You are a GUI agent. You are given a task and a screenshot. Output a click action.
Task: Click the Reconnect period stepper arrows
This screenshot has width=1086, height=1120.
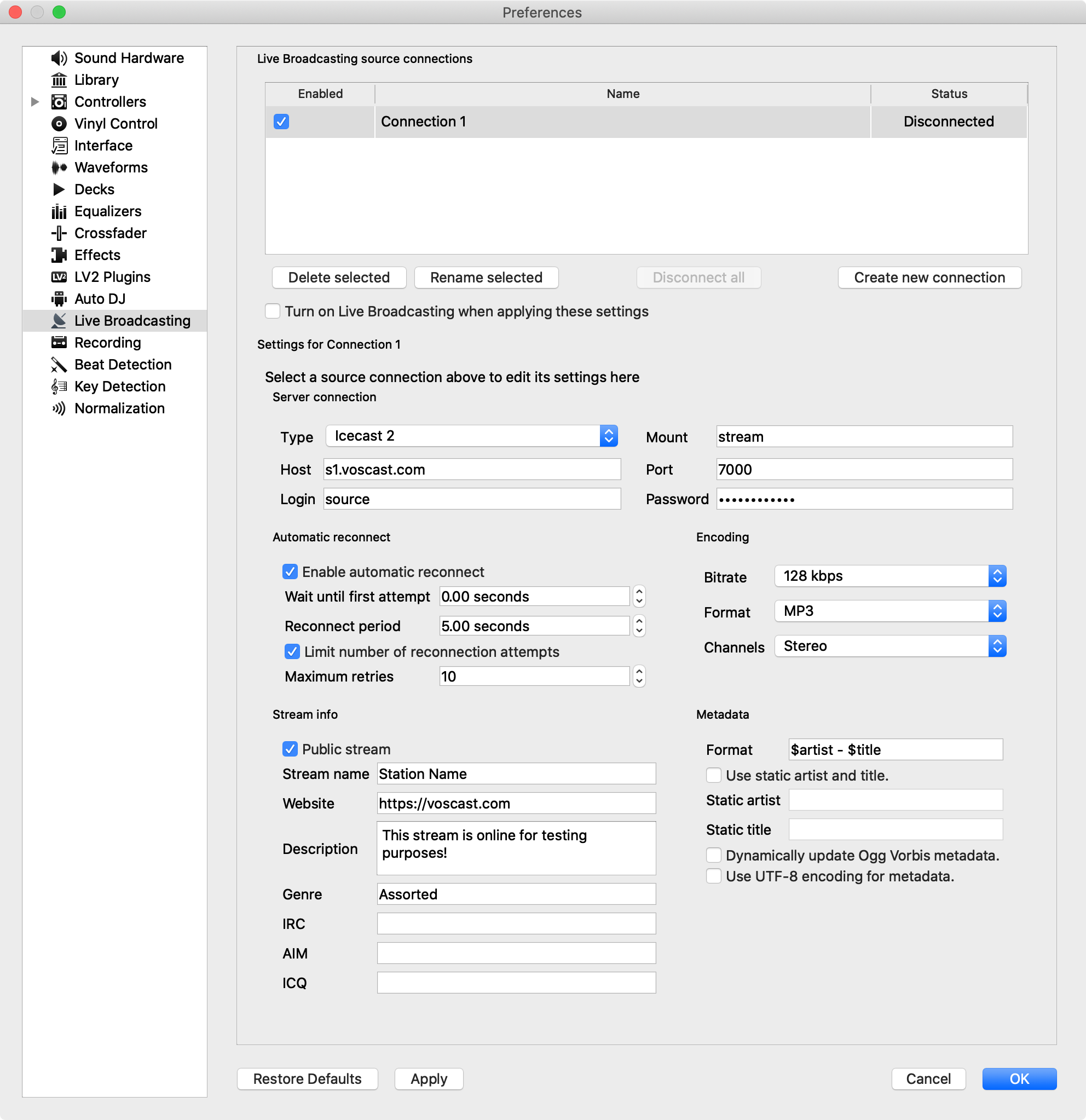[639, 626]
